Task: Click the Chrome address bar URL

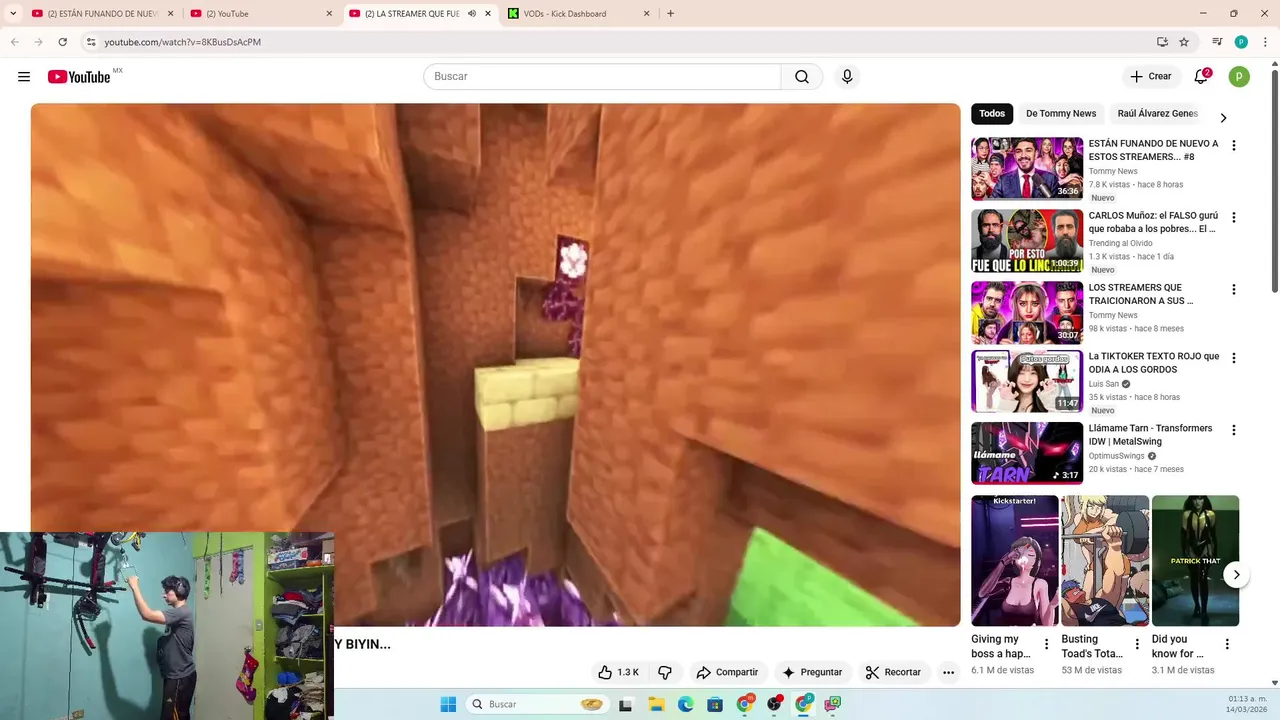Action: click(183, 42)
